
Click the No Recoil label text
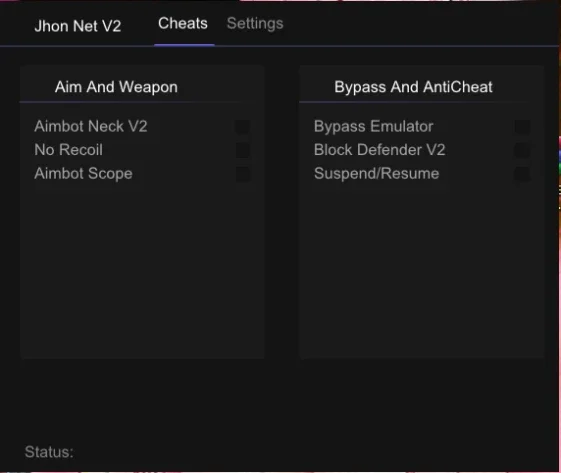pos(68,150)
